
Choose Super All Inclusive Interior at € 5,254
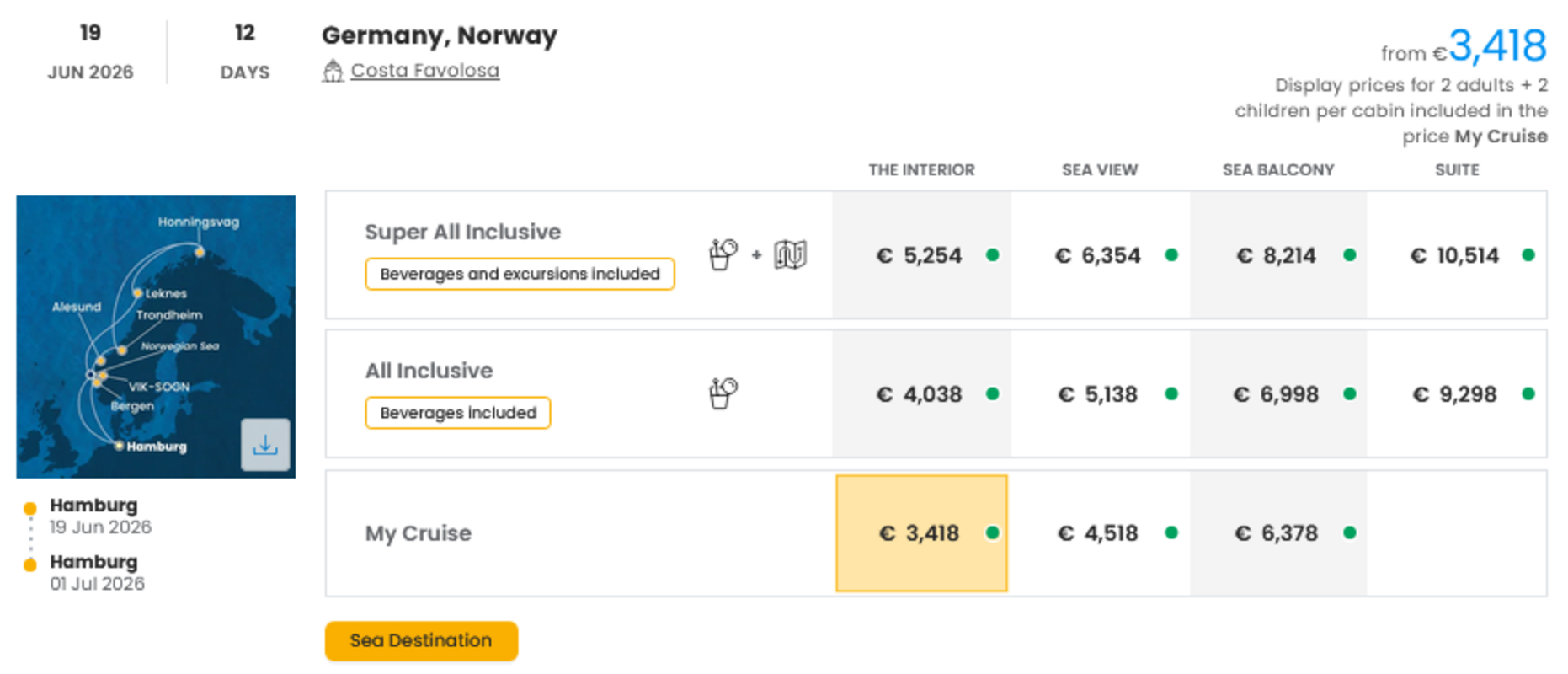921,255
